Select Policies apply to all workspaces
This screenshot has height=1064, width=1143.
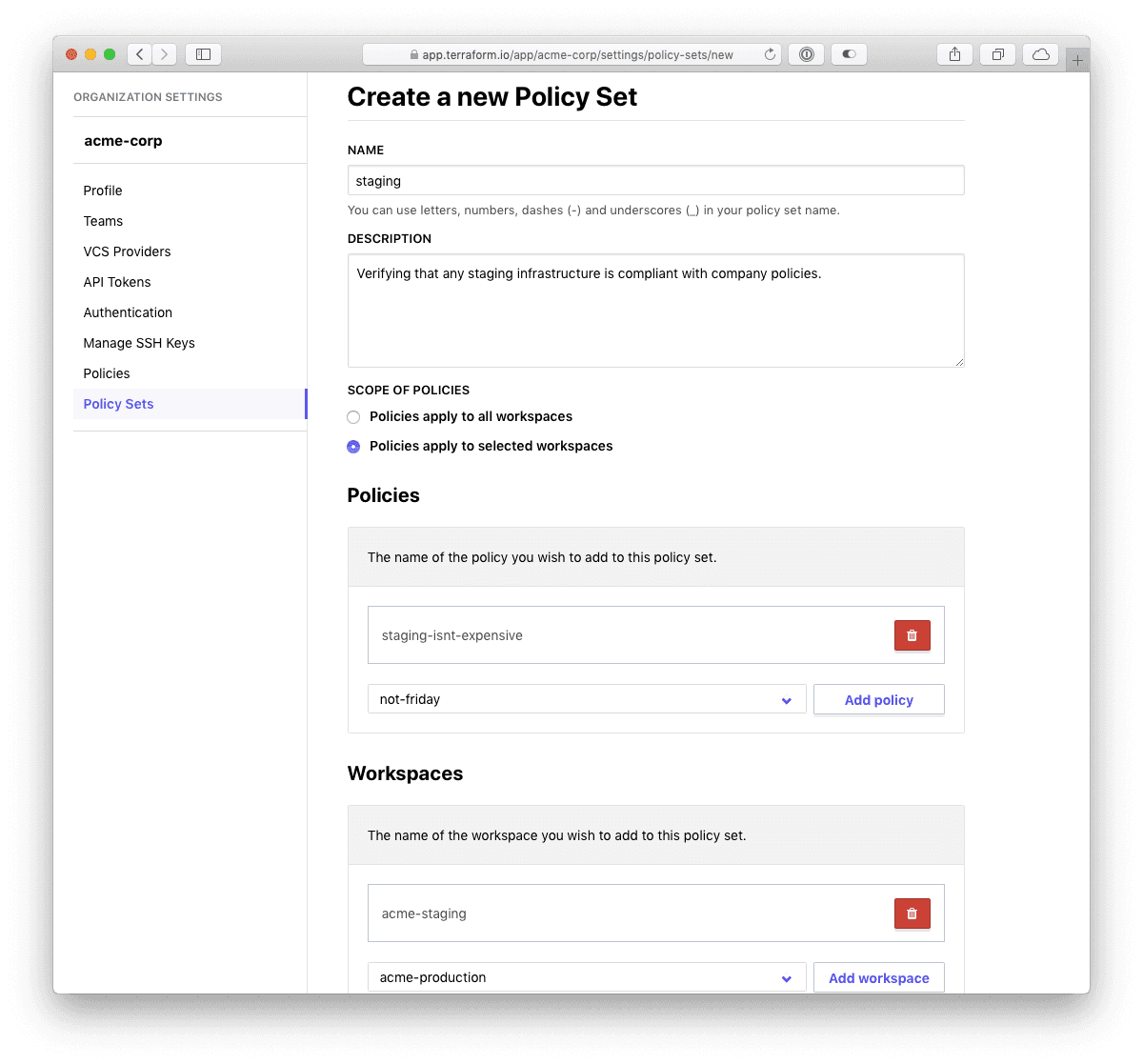(x=353, y=416)
